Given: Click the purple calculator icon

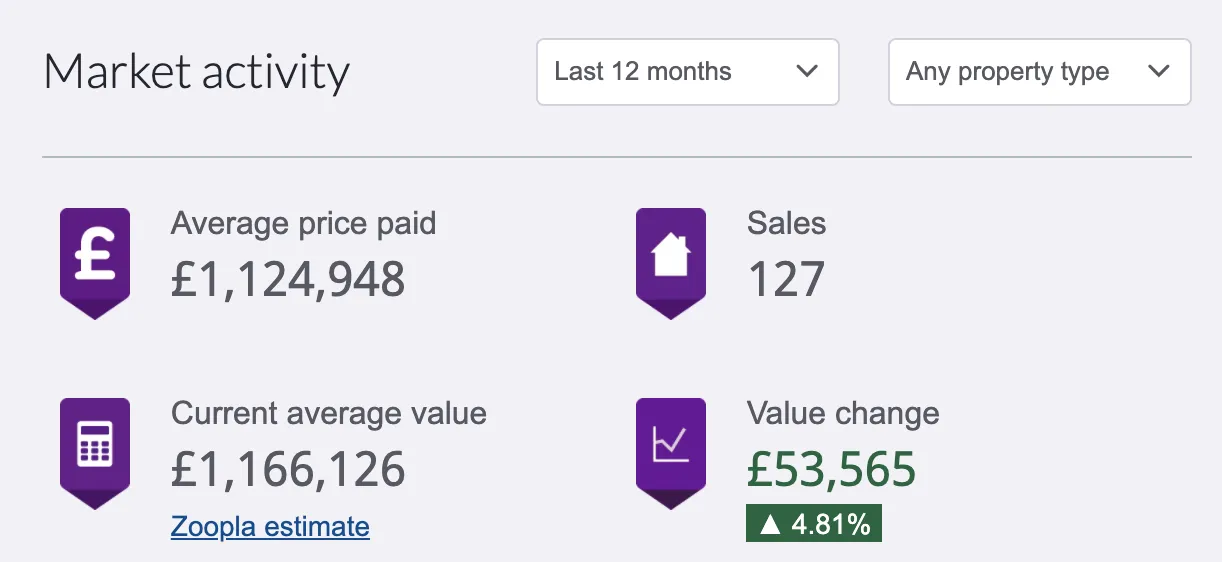Looking at the screenshot, I should click(95, 453).
